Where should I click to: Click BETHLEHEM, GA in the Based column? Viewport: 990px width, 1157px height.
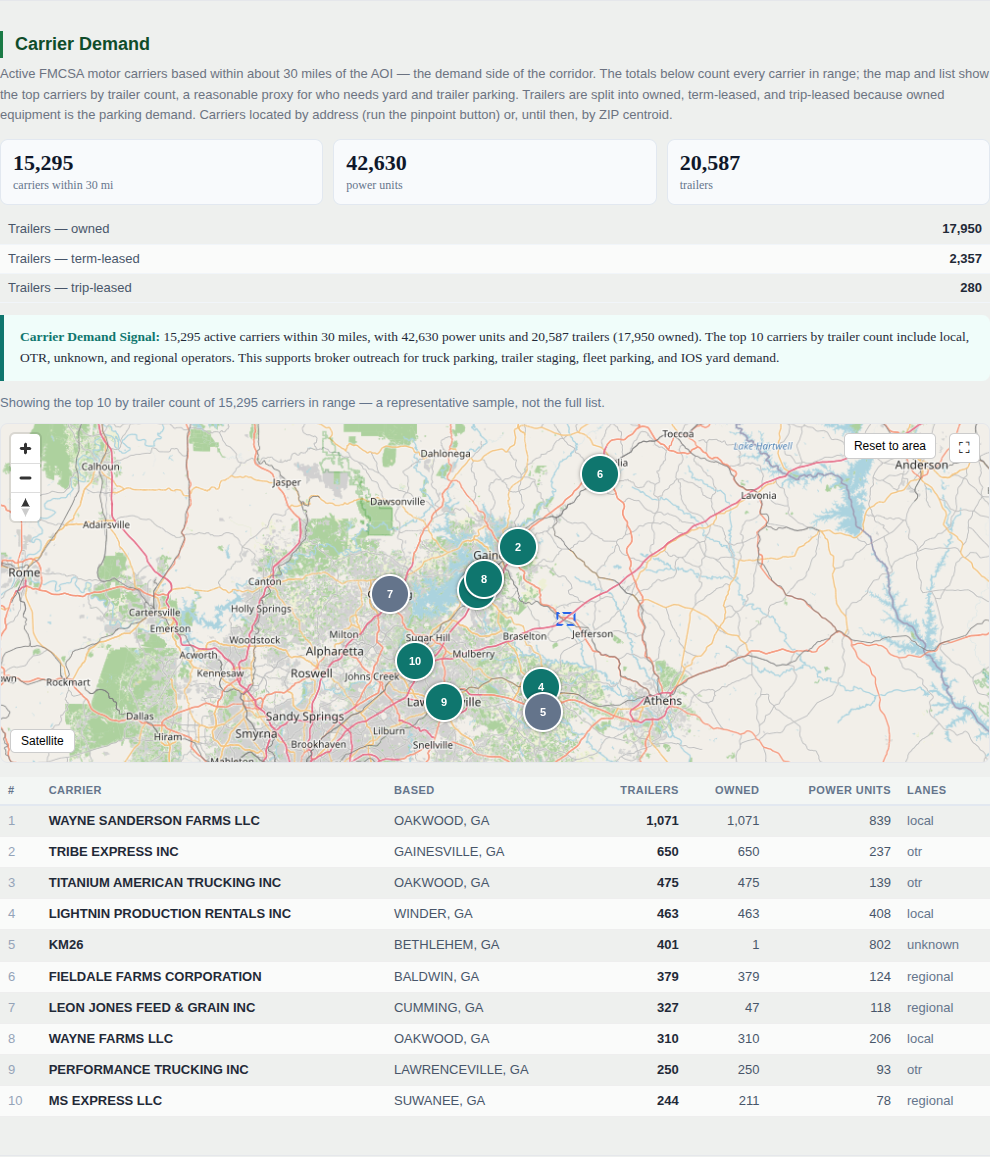446,944
